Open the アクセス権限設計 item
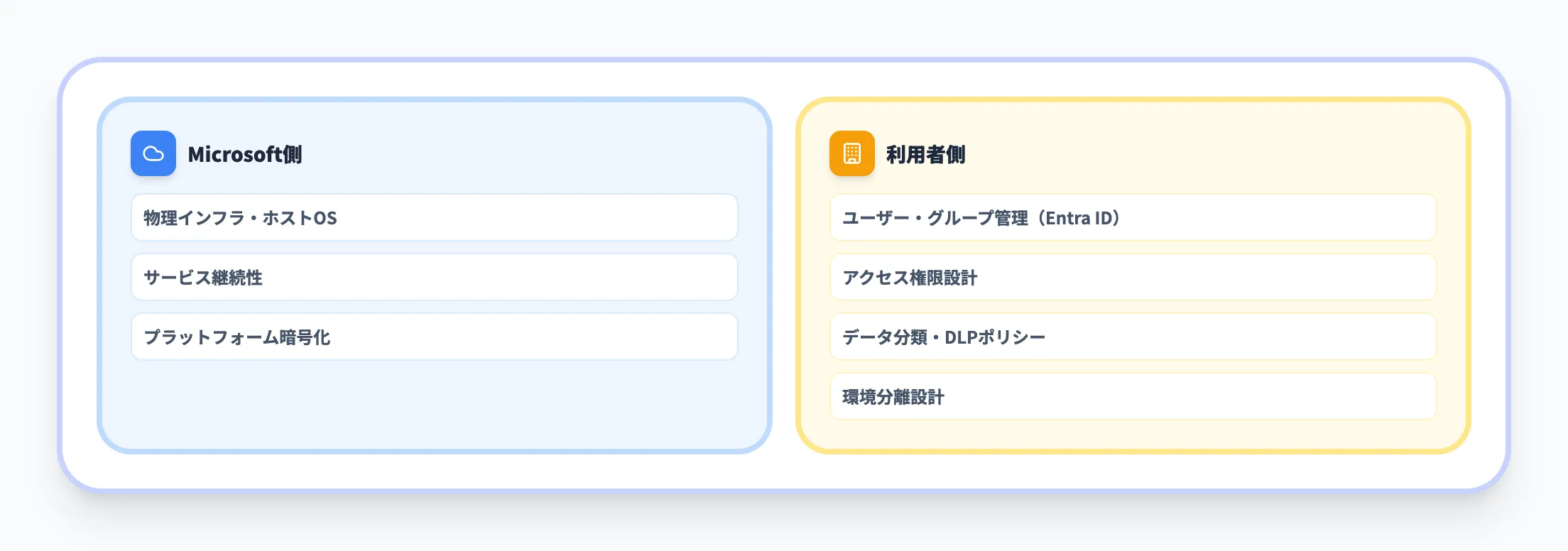Screen dimensions: 1568x551 (910, 278)
